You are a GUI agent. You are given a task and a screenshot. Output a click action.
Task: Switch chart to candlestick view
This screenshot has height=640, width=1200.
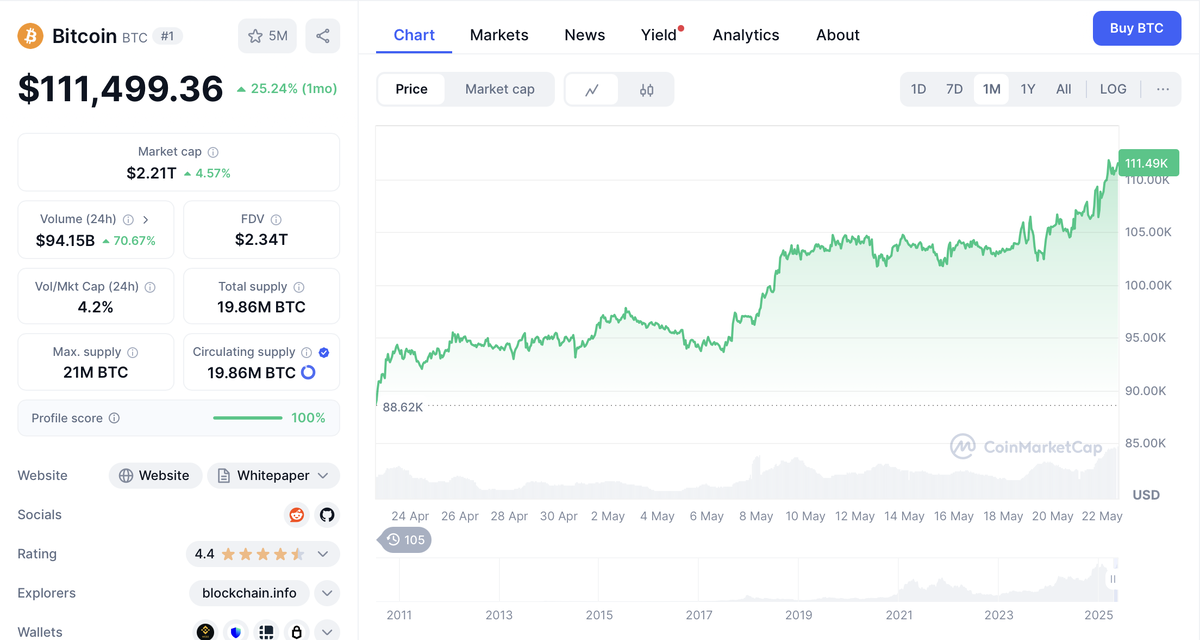[646, 89]
